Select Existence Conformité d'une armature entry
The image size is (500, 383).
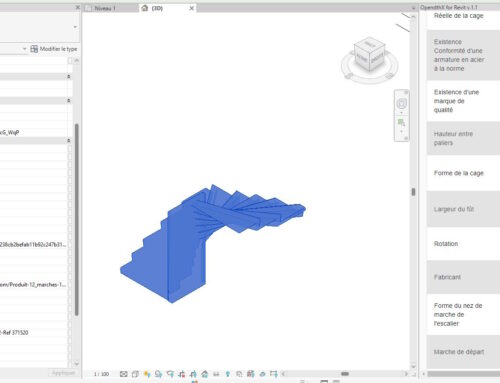(463, 55)
